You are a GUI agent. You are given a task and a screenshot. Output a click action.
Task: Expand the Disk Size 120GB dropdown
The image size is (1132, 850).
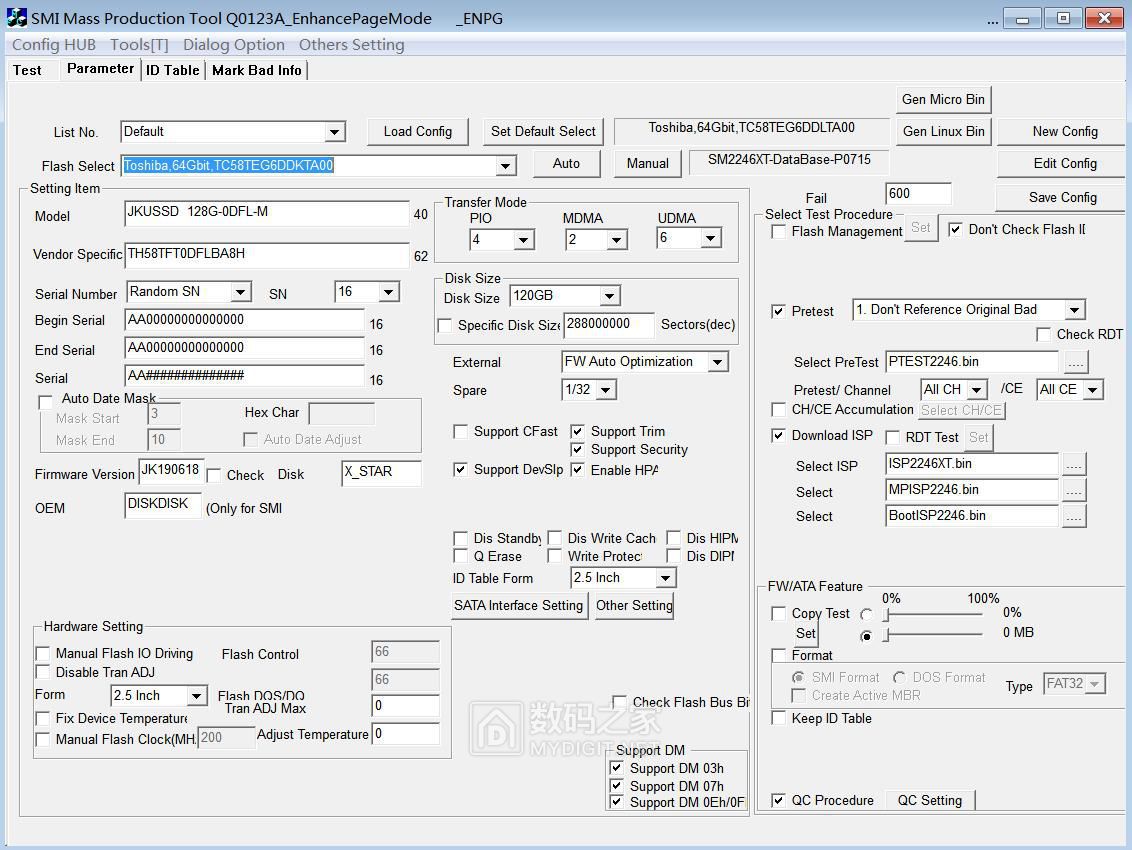pyautogui.click(x=609, y=296)
